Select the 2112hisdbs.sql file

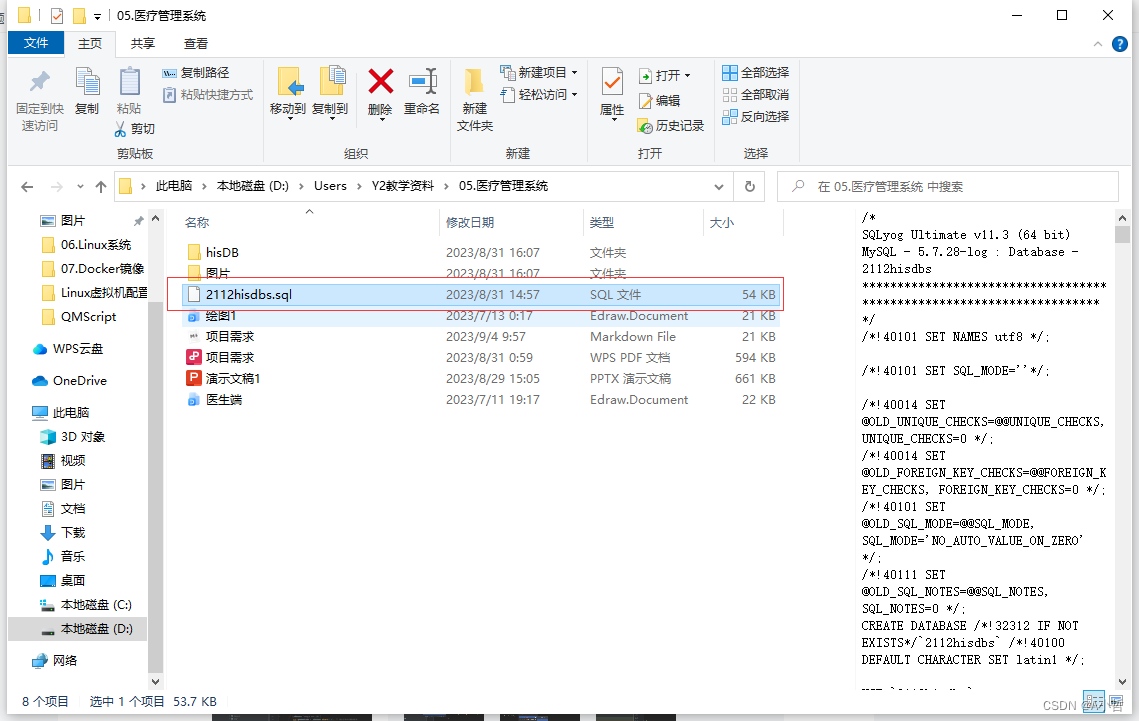pyautogui.click(x=481, y=295)
